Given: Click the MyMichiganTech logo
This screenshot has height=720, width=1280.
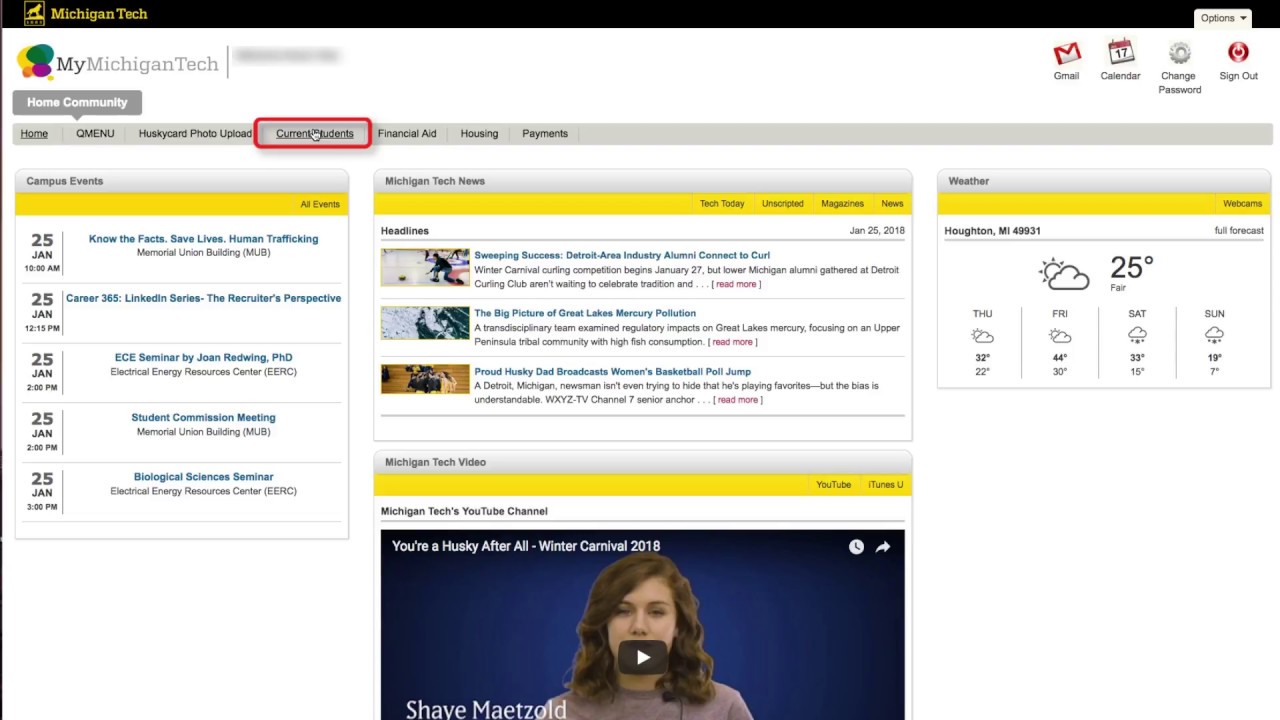Looking at the screenshot, I should pos(118,62).
